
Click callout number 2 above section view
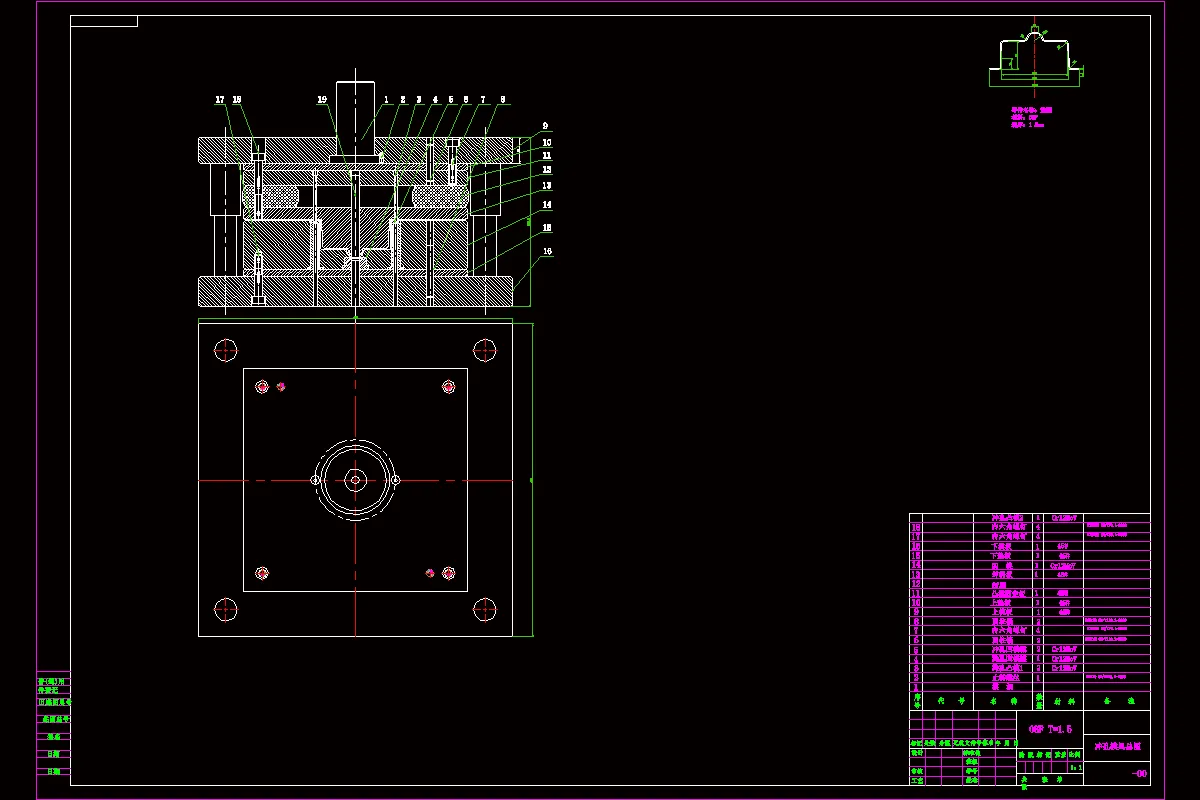click(x=403, y=100)
